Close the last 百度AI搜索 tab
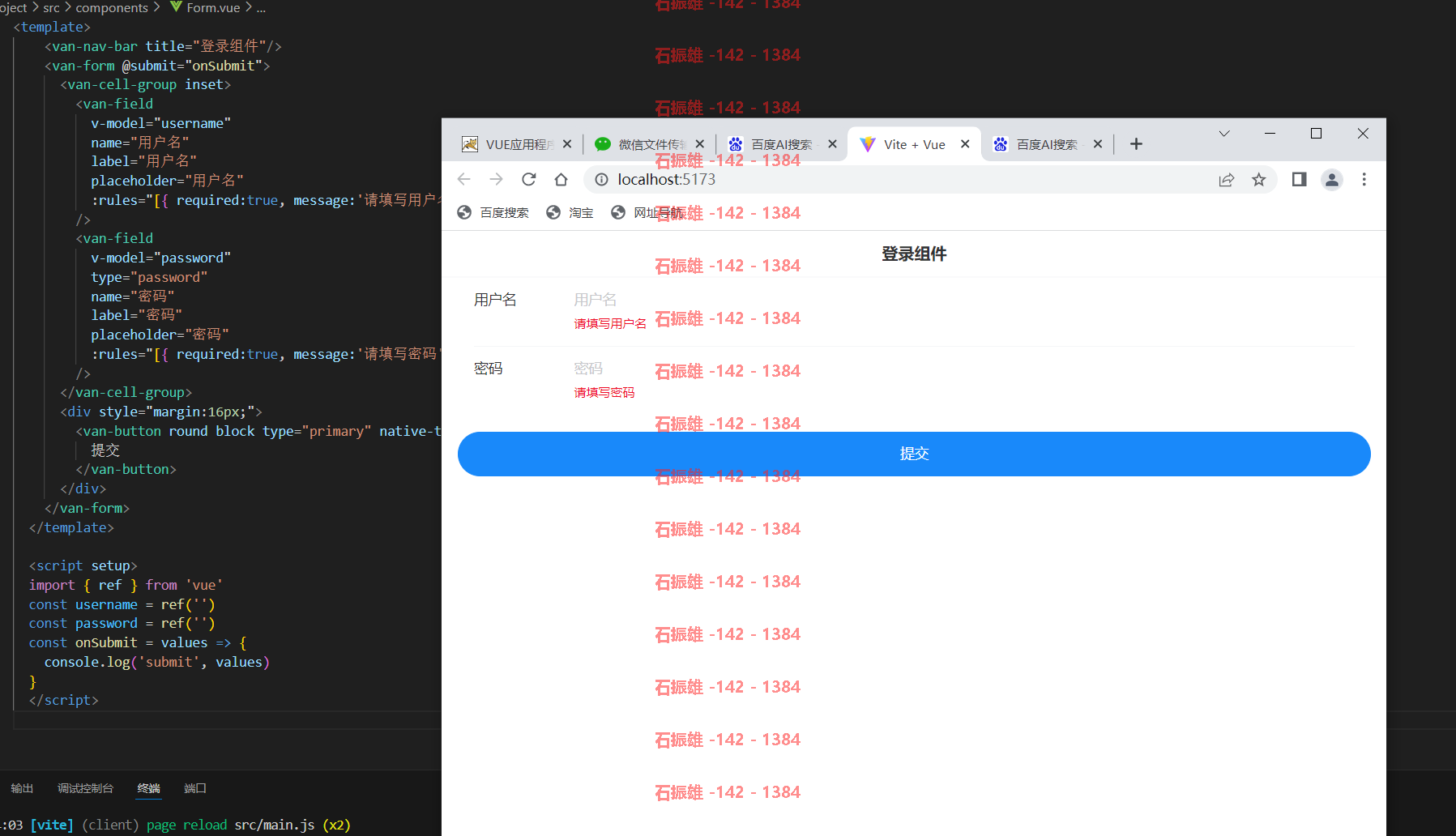This screenshot has width=1456, height=836. pos(1098,143)
